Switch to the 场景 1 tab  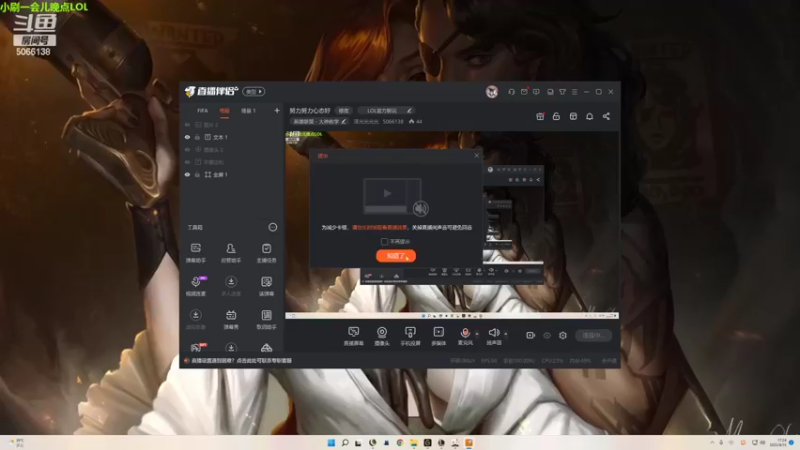point(248,111)
